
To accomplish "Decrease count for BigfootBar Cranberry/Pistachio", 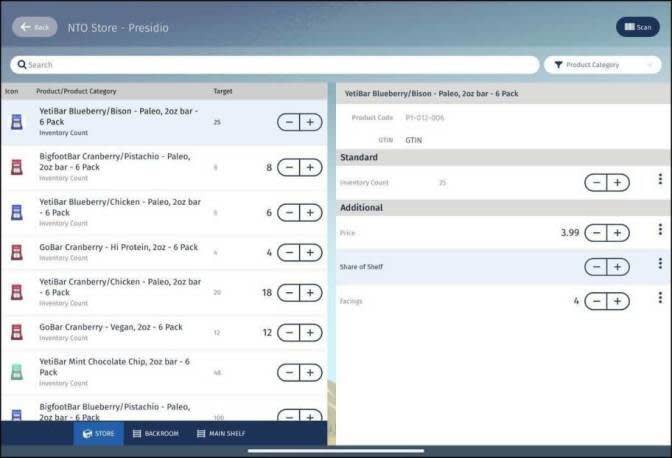I will point(289,168).
